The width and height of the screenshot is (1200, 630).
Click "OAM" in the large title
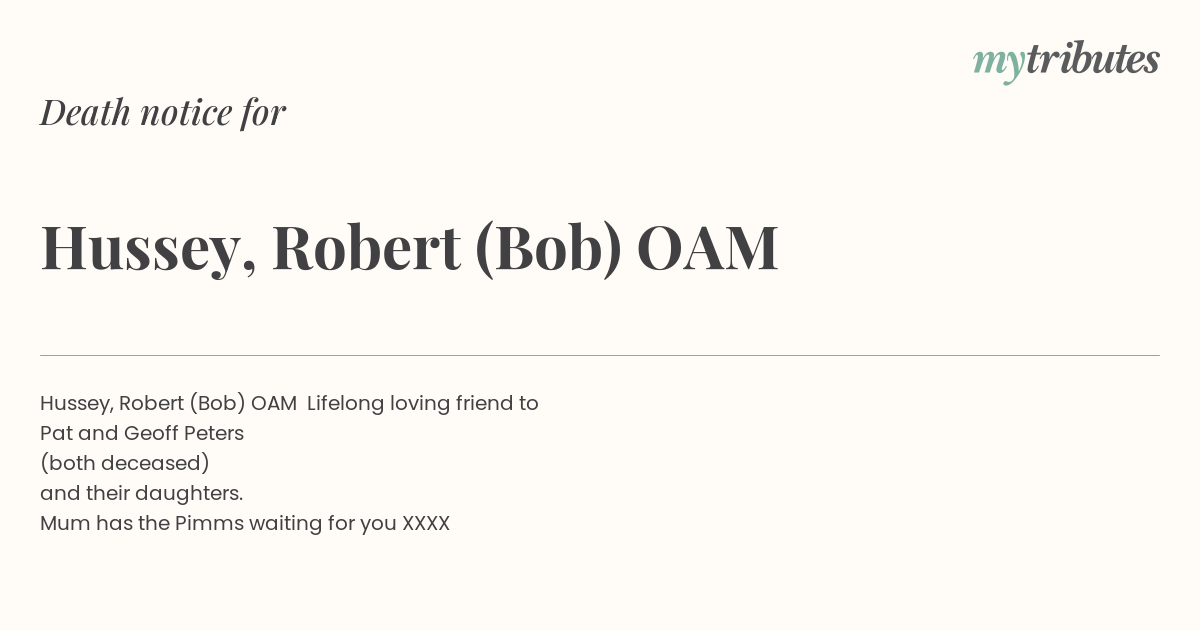[x=708, y=248]
